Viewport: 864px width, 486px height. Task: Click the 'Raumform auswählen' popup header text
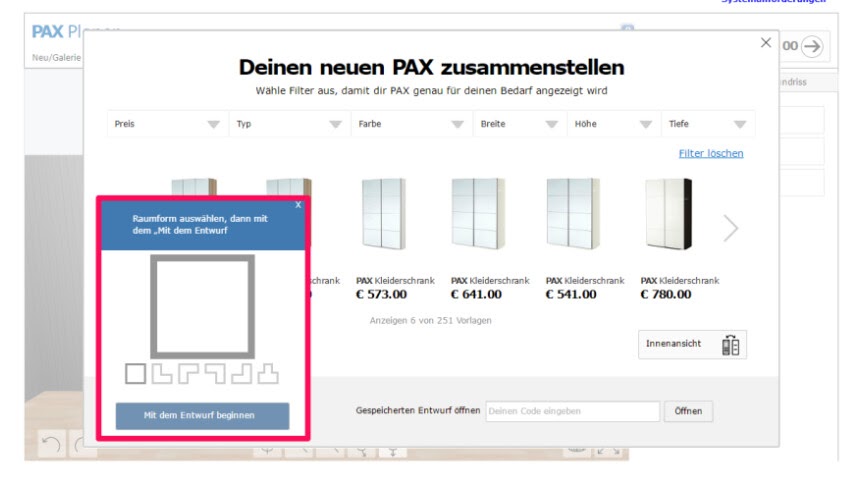[199, 224]
